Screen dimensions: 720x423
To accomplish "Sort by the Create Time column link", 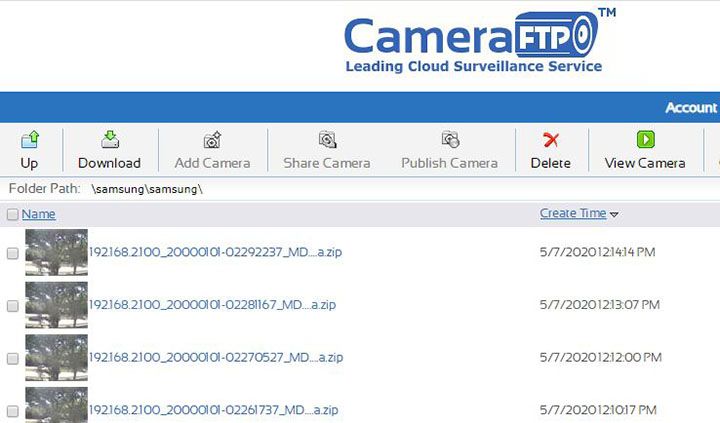I will [x=572, y=213].
